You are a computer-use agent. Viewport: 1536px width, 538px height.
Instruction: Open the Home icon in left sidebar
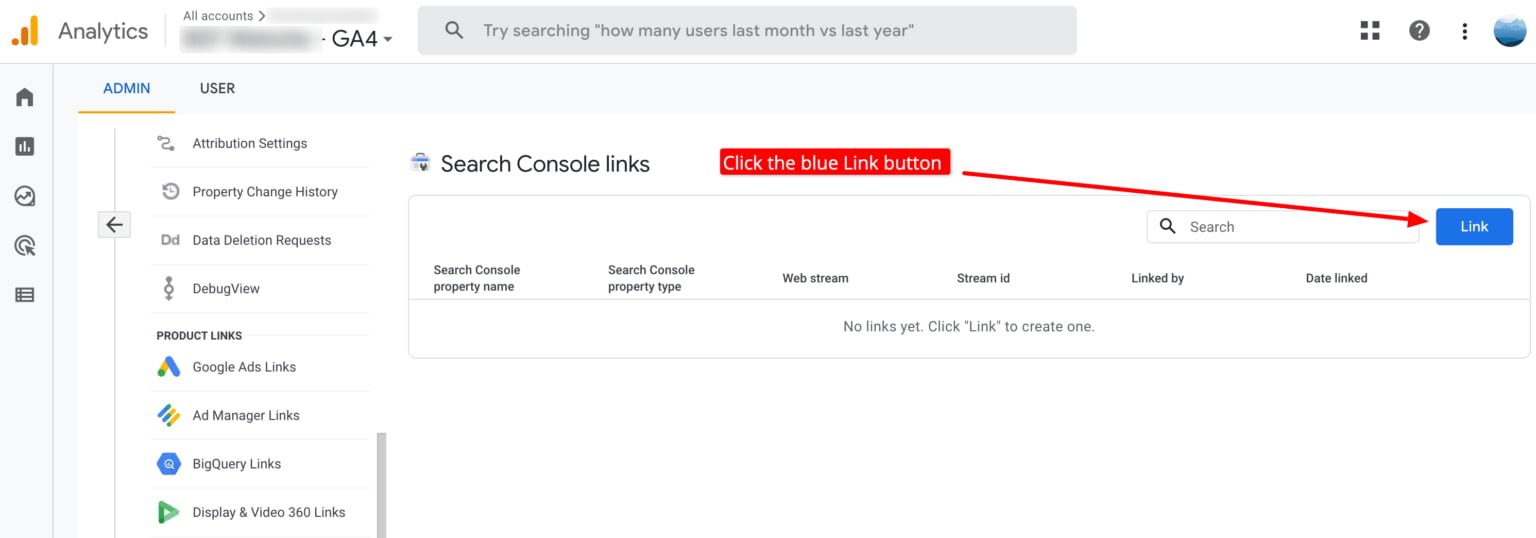(x=25, y=97)
